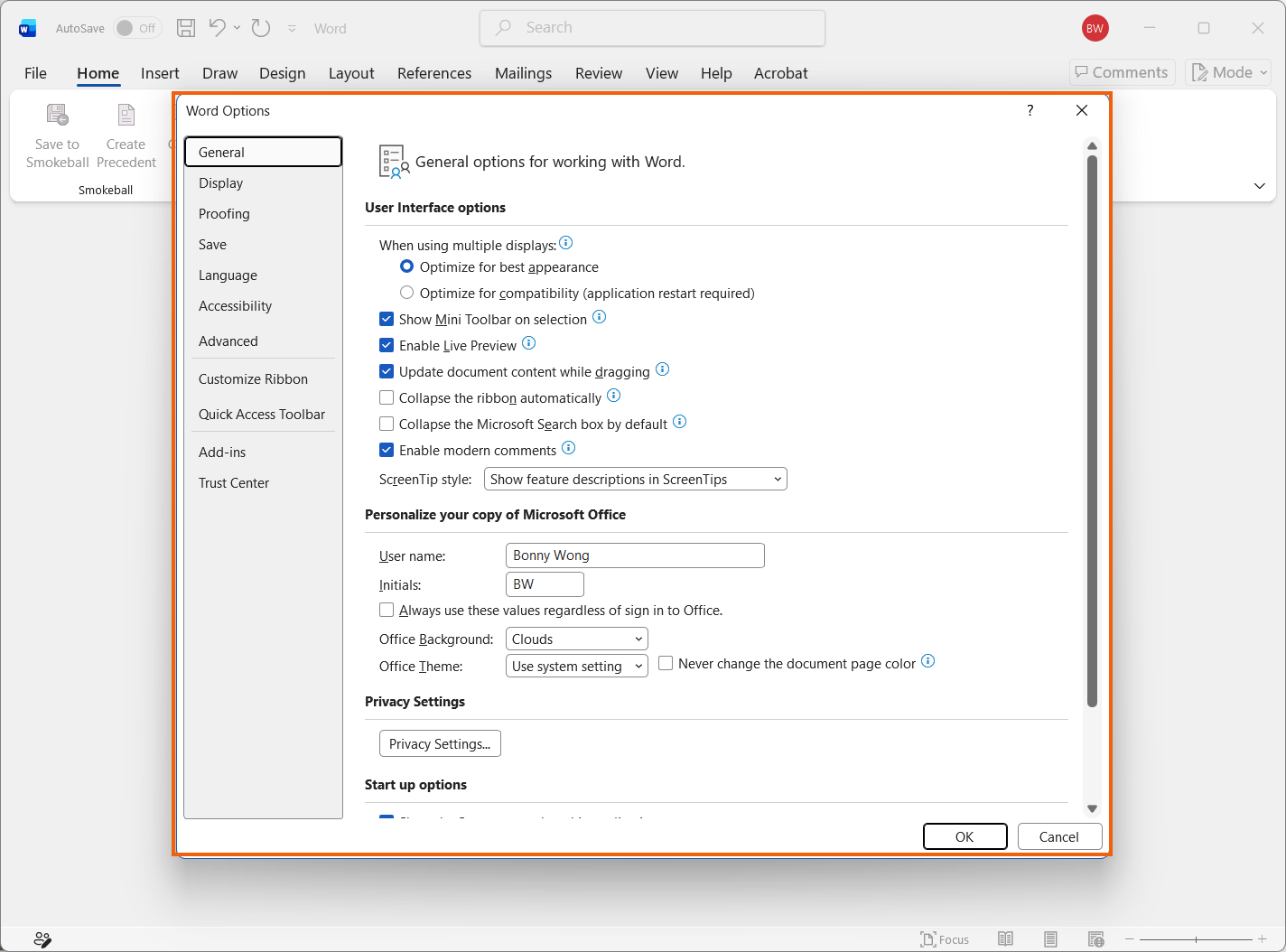Open Privacy Settings button
The width and height of the screenshot is (1286, 952).
click(x=440, y=743)
